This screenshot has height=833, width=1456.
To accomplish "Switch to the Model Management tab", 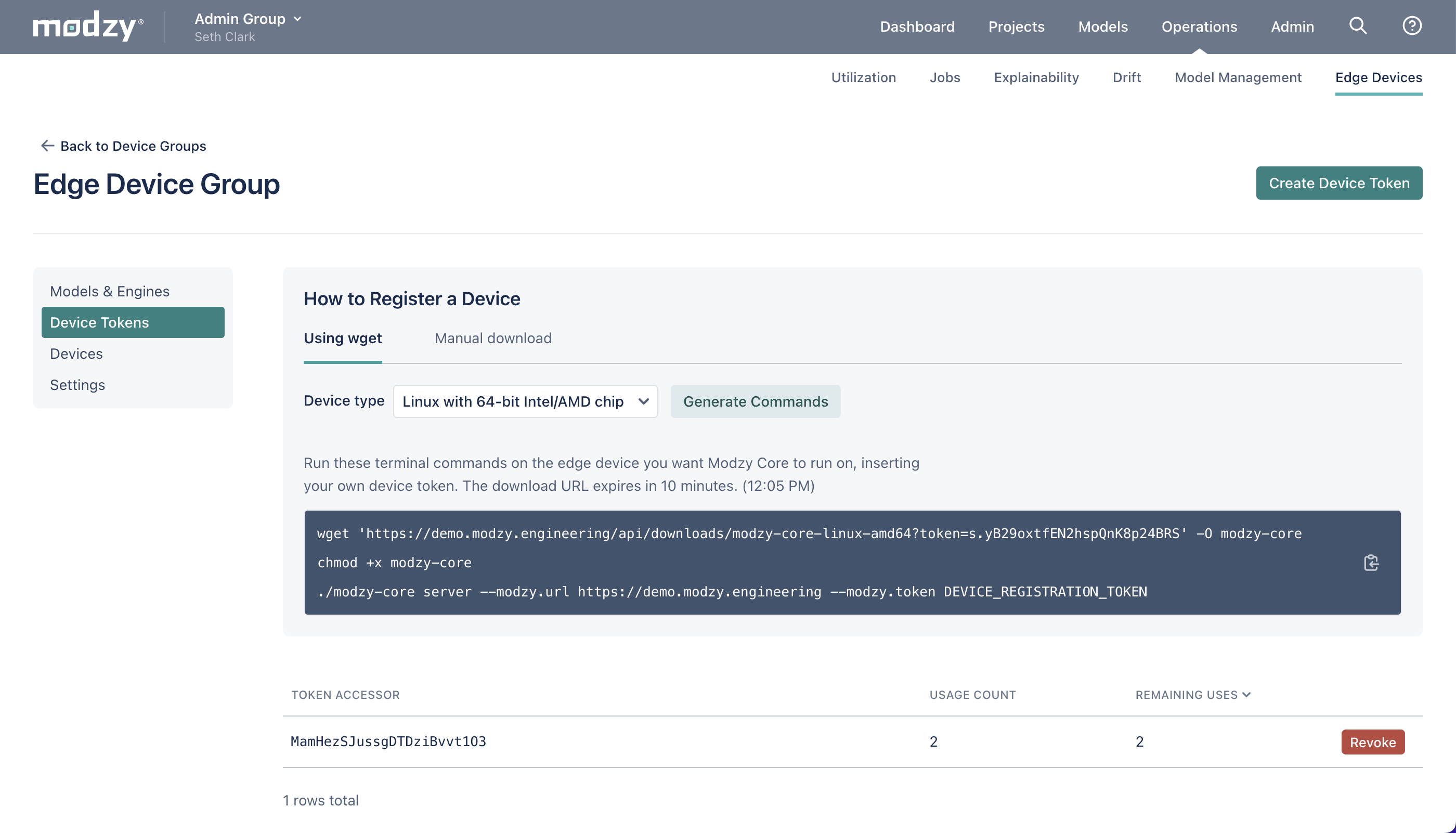I will (1238, 77).
